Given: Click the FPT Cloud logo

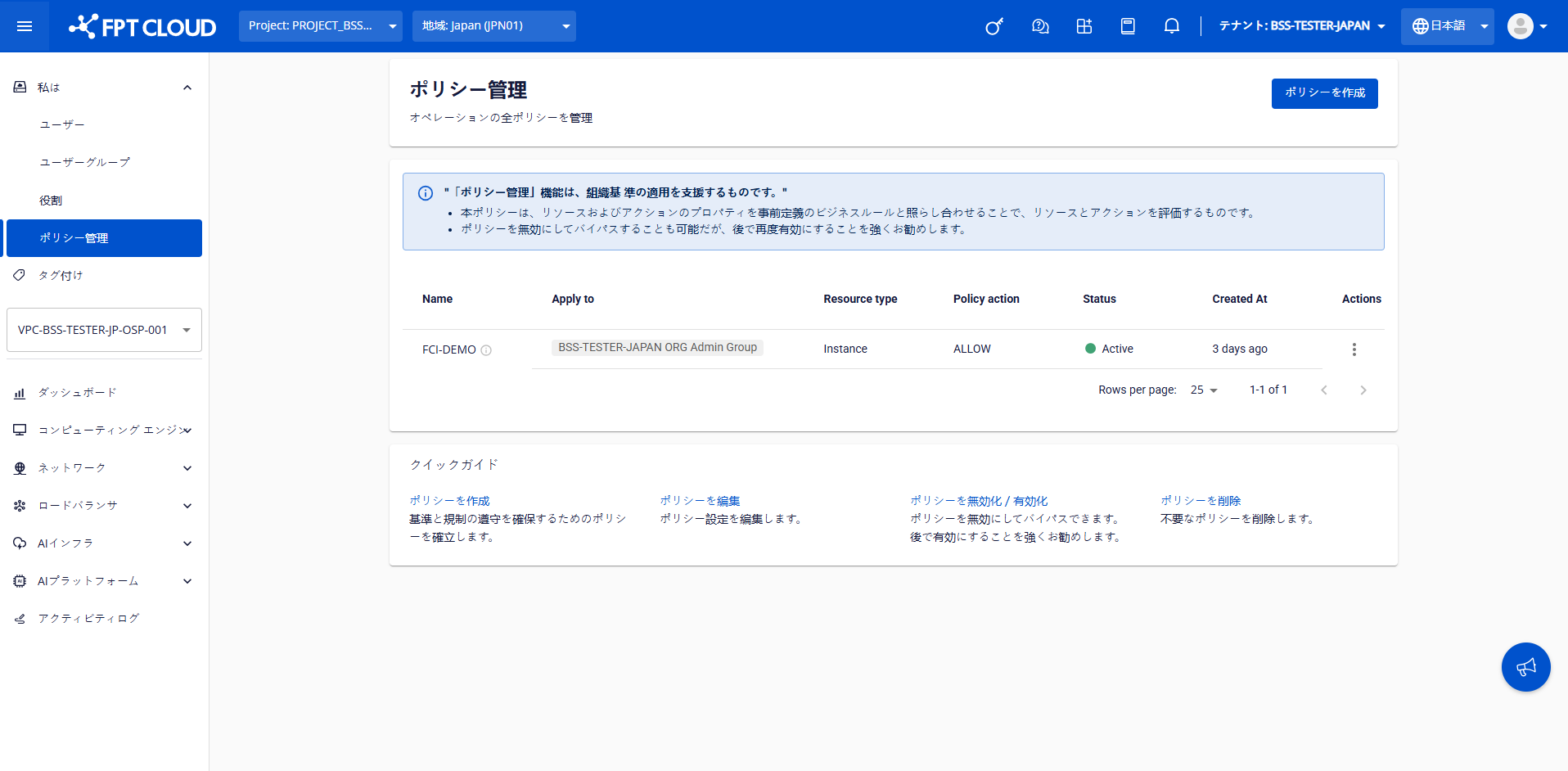Looking at the screenshot, I should tap(142, 27).
